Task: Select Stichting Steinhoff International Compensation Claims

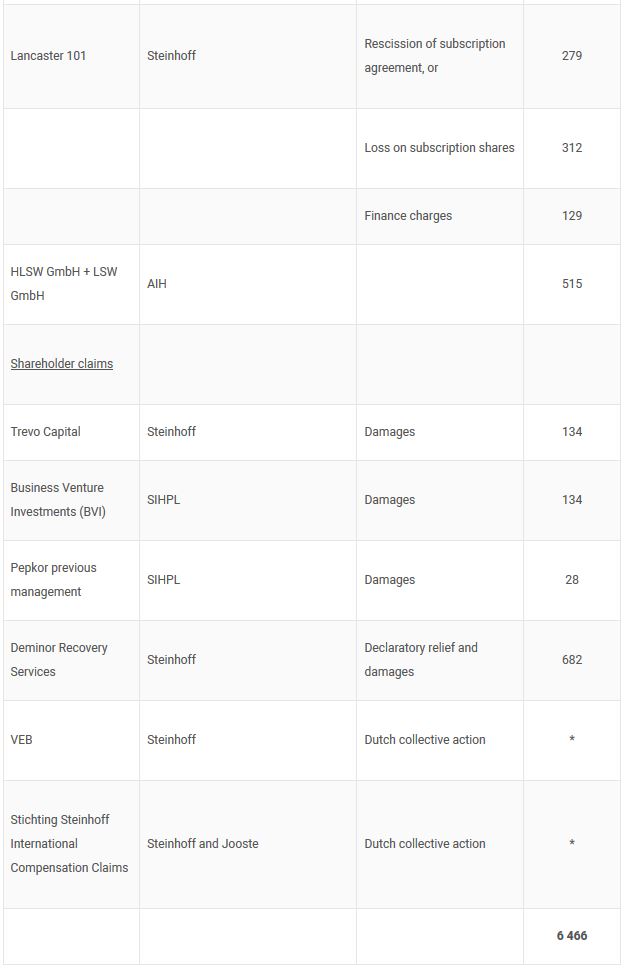Action: pos(69,844)
